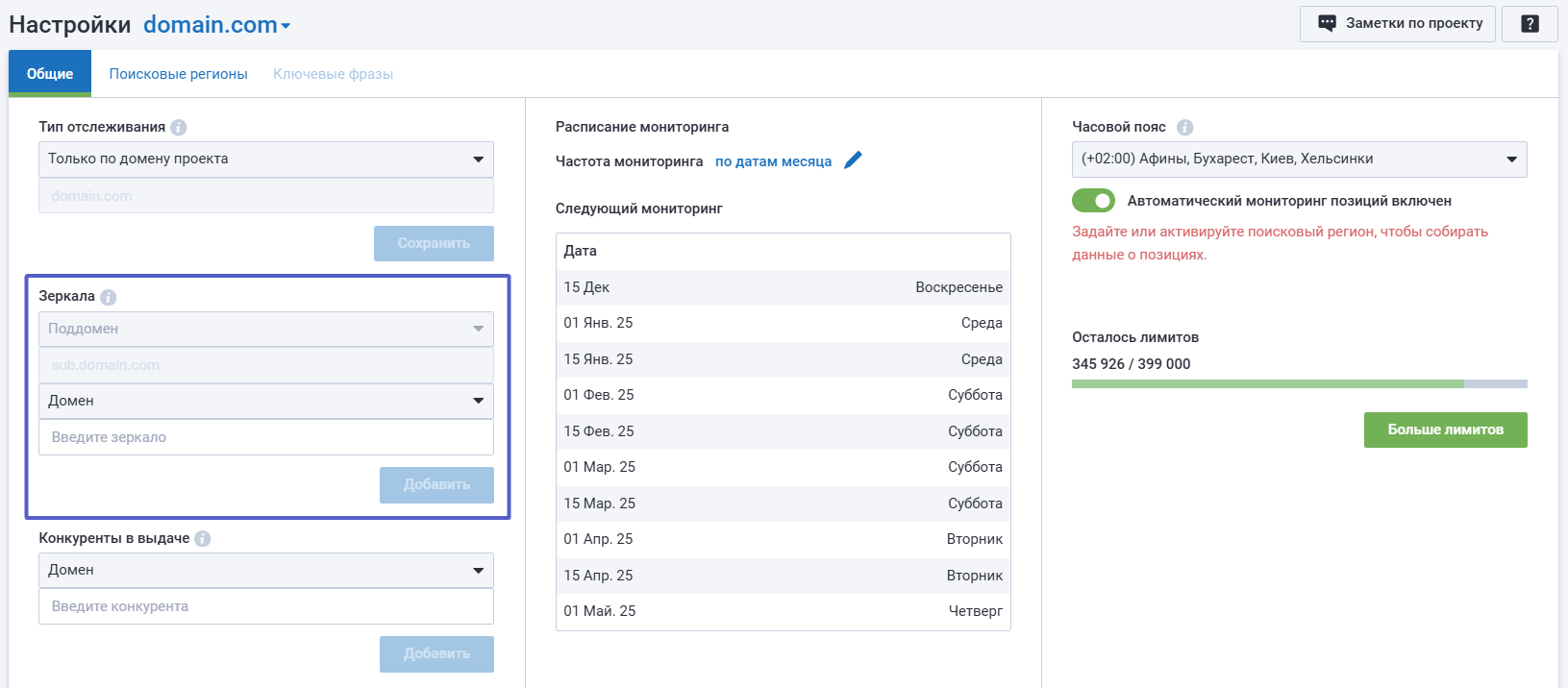The width and height of the screenshot is (1568, 688).
Task: Click the Больше лимитов button
Action: pos(1445,430)
